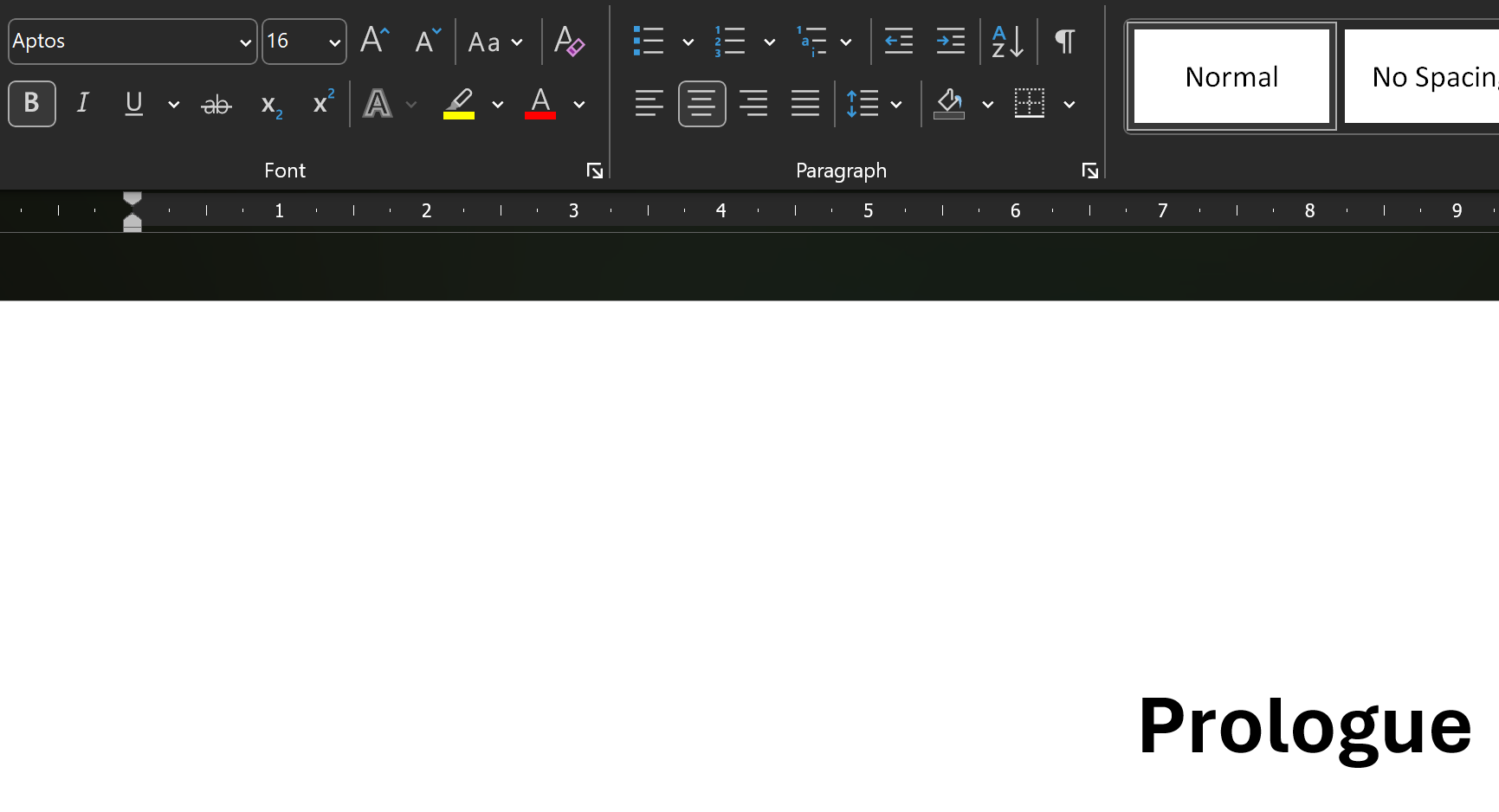Click the Increase Indent icon
The width and height of the screenshot is (1499, 812).
coord(950,42)
